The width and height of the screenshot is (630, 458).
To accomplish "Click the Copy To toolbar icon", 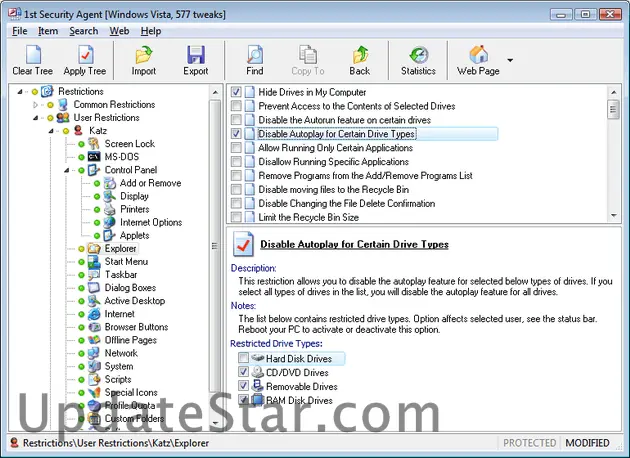I will pyautogui.click(x=308, y=55).
